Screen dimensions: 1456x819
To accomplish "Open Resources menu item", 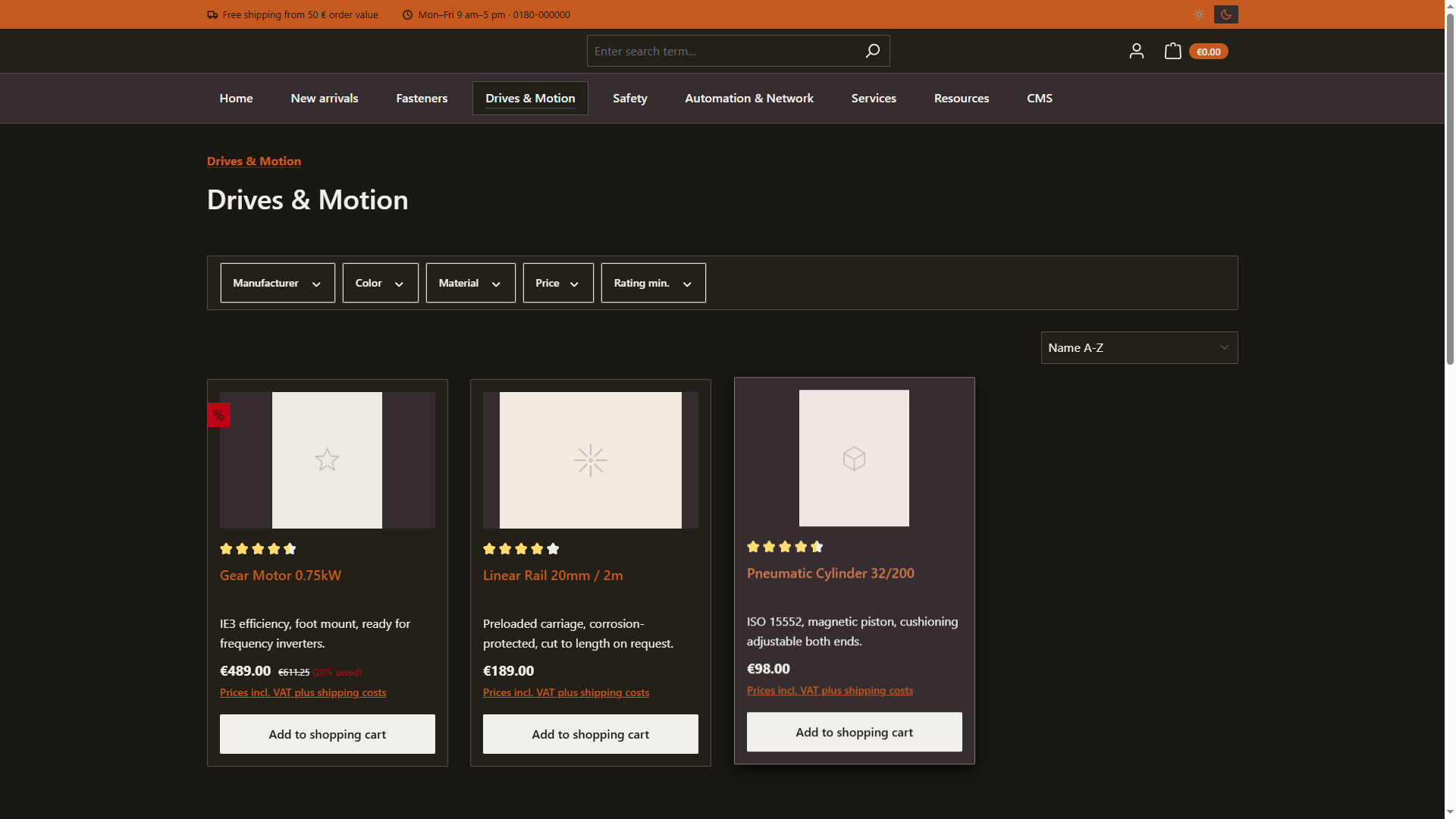I will click(x=962, y=99).
